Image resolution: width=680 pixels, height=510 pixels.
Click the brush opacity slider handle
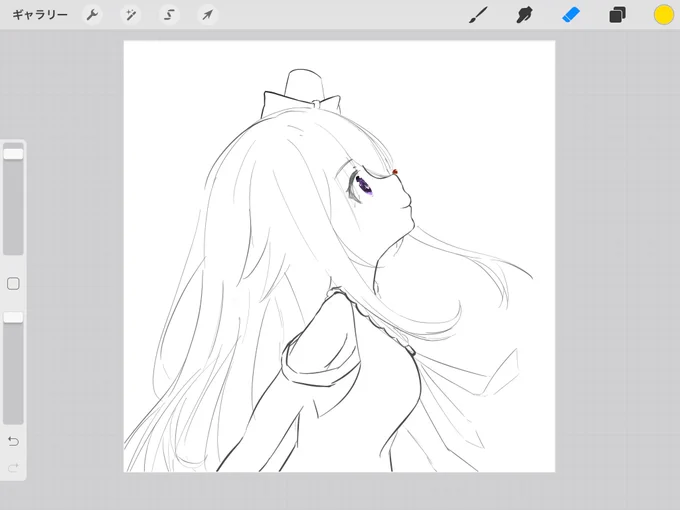point(13,317)
